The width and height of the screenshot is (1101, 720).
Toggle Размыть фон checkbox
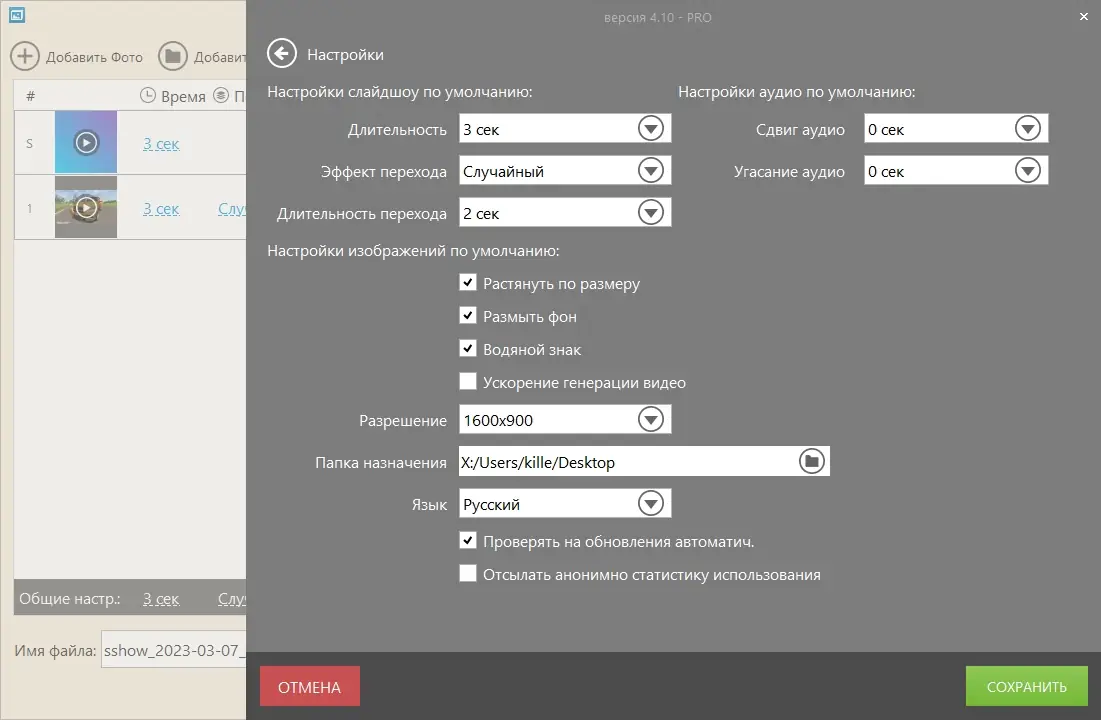[468, 315]
